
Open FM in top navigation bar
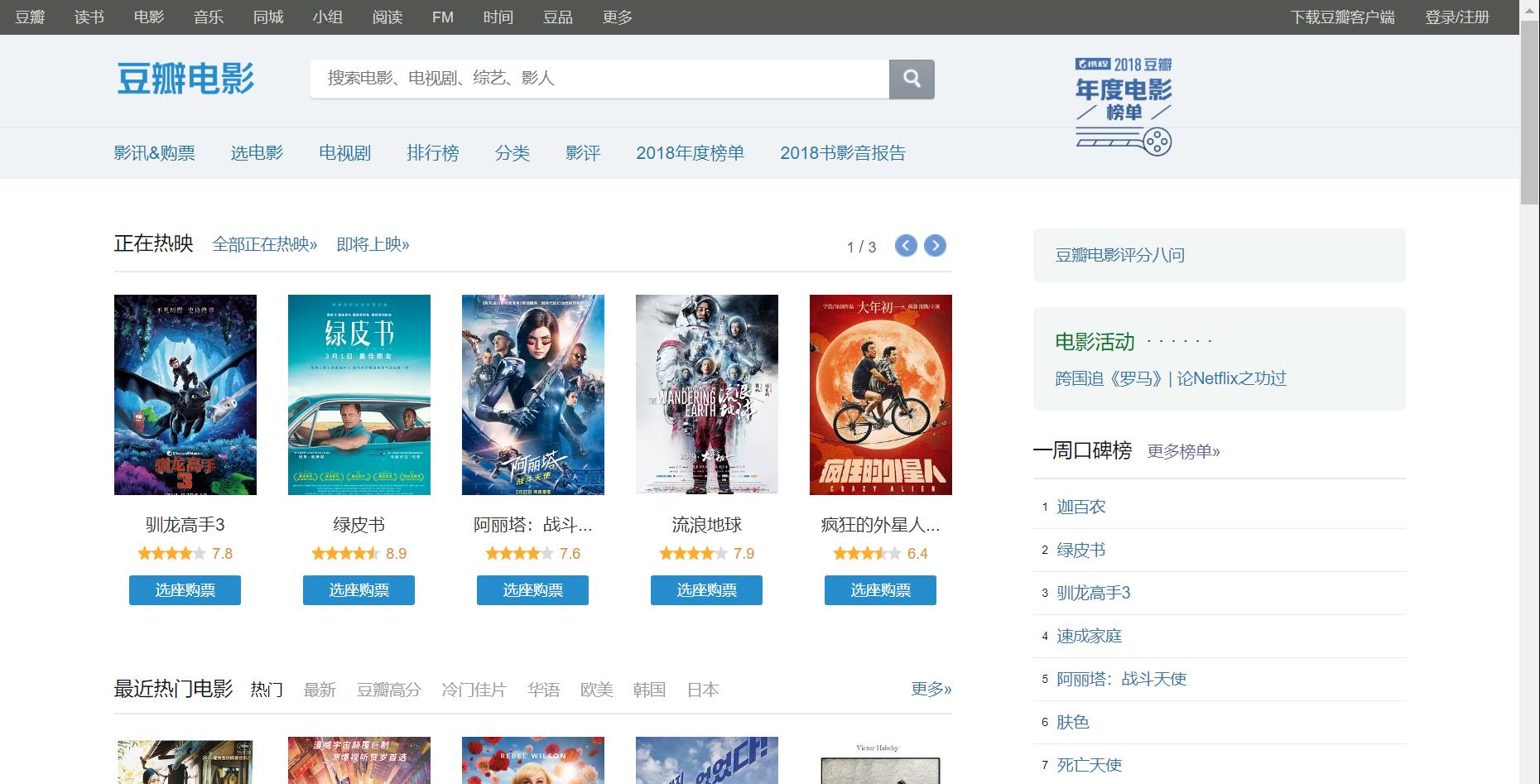pyautogui.click(x=443, y=17)
